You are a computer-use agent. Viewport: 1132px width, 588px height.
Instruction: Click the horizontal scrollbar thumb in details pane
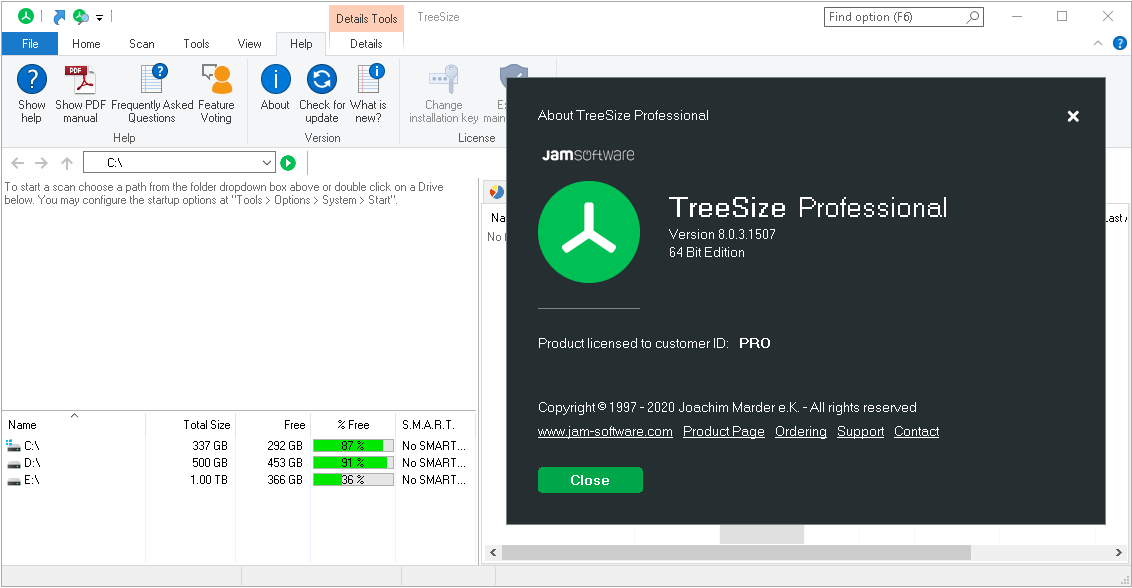click(x=736, y=553)
